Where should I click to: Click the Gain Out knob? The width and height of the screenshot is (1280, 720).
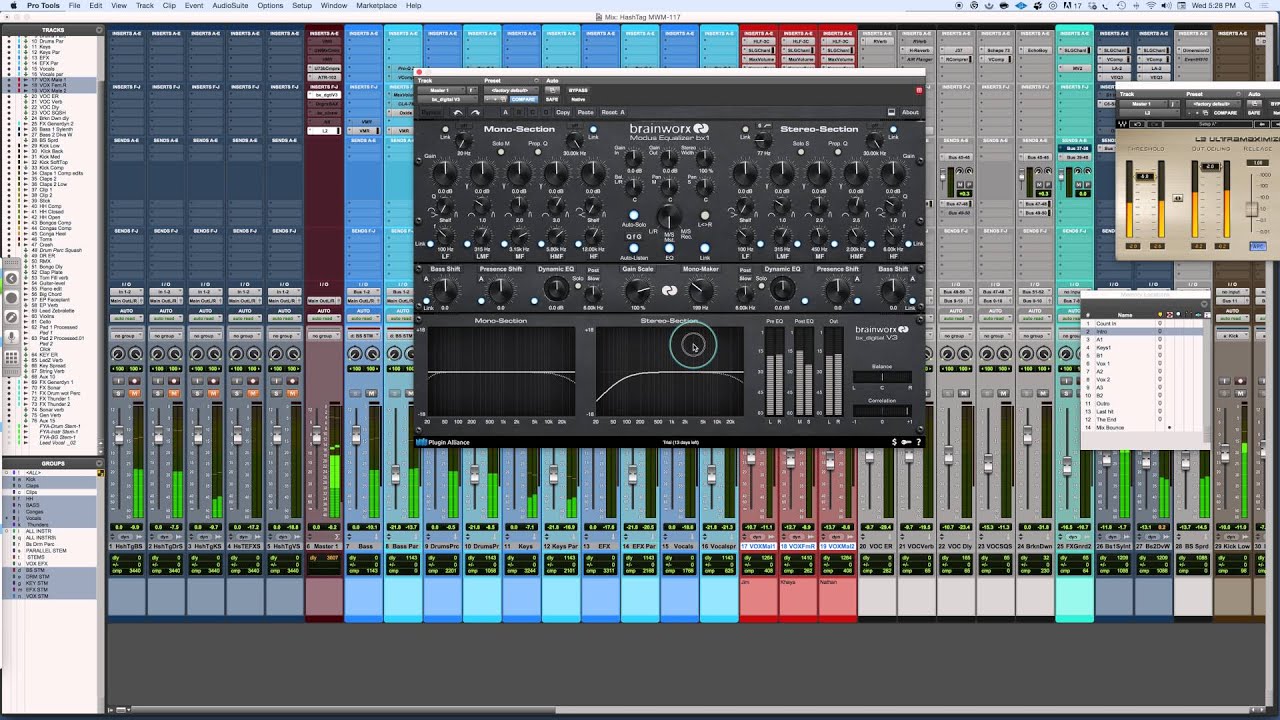point(669,158)
